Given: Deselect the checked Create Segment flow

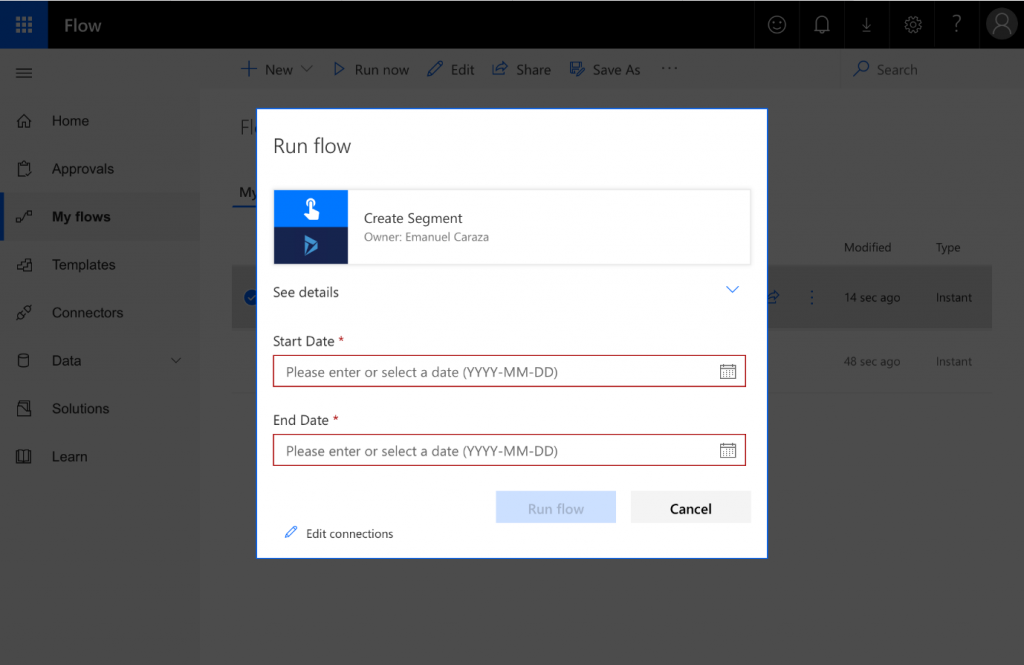Looking at the screenshot, I should 249,296.
